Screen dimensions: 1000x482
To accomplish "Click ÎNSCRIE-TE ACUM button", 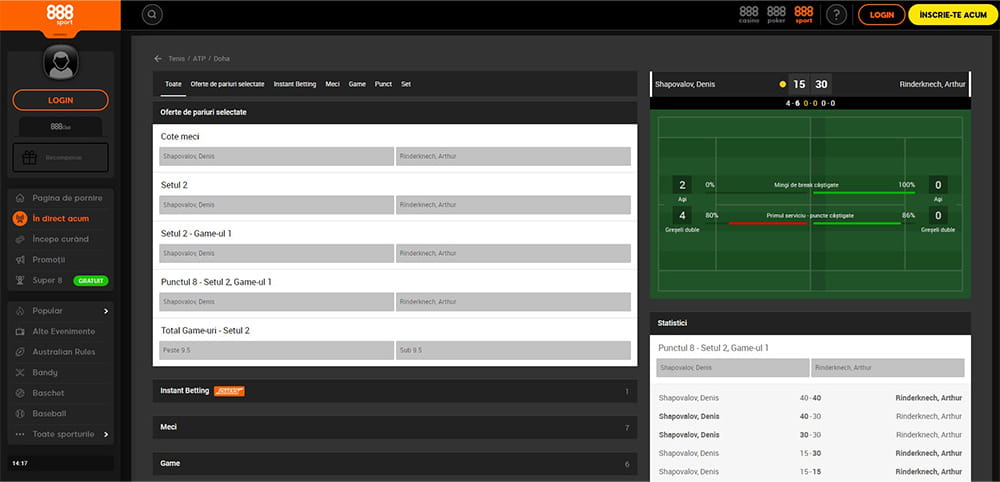I will [x=953, y=15].
